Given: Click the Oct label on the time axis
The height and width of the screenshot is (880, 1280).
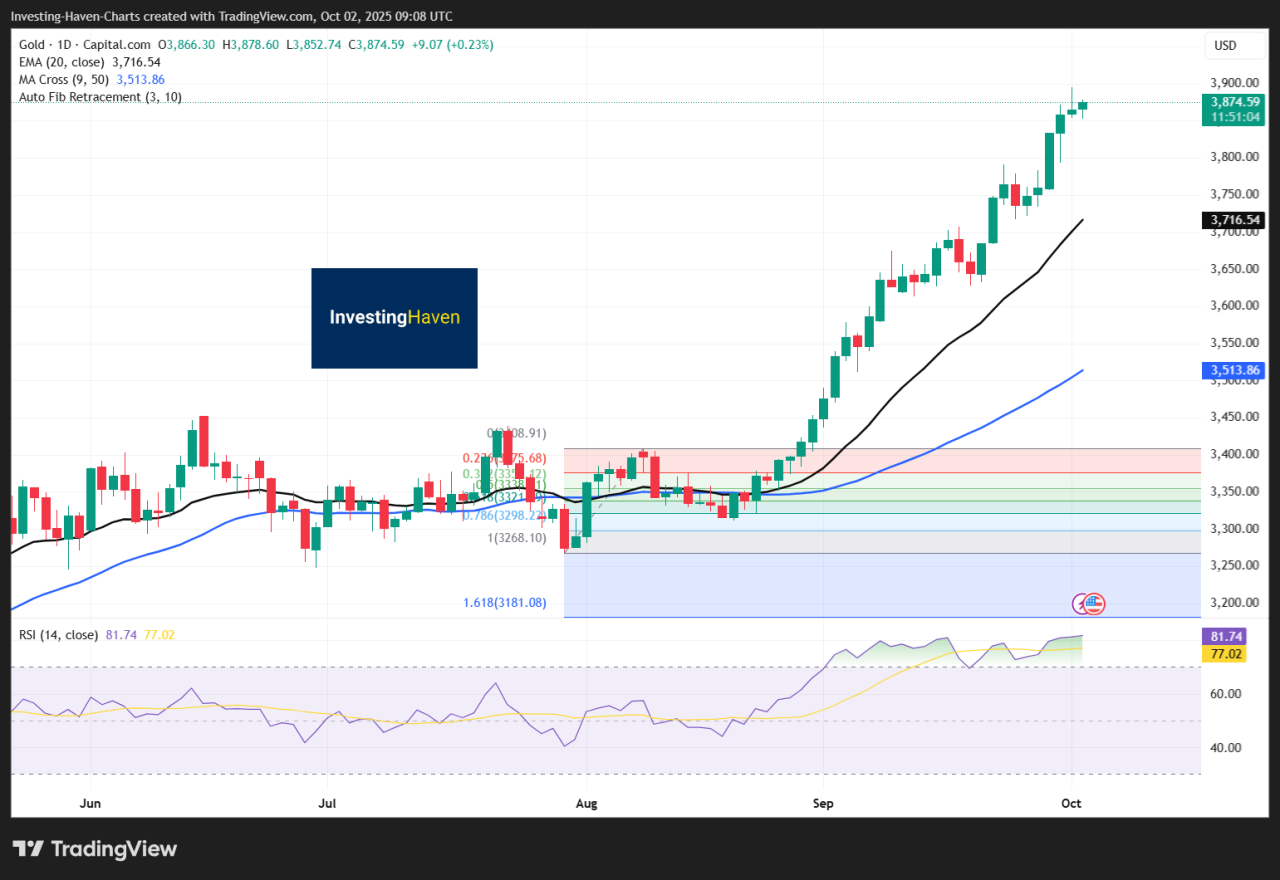Looking at the screenshot, I should [x=1071, y=803].
